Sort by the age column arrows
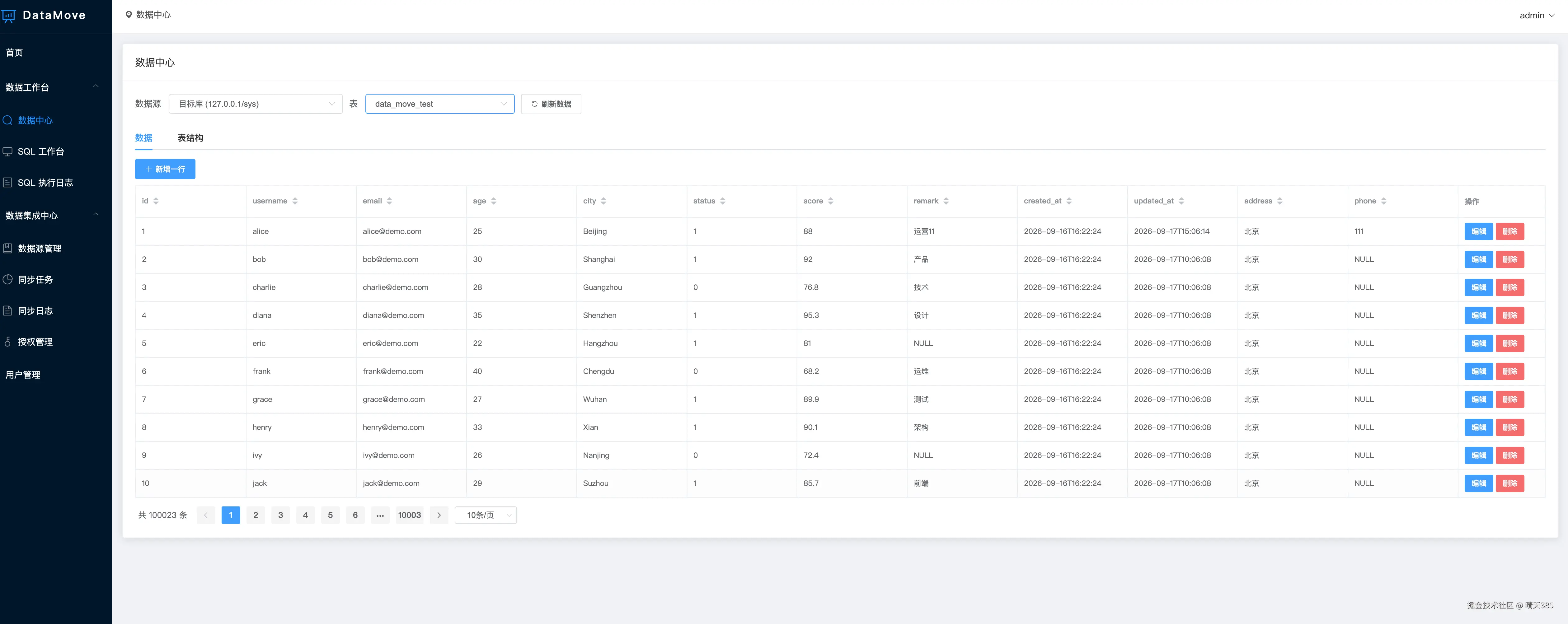Viewport: 1568px width, 624px height. tap(494, 201)
